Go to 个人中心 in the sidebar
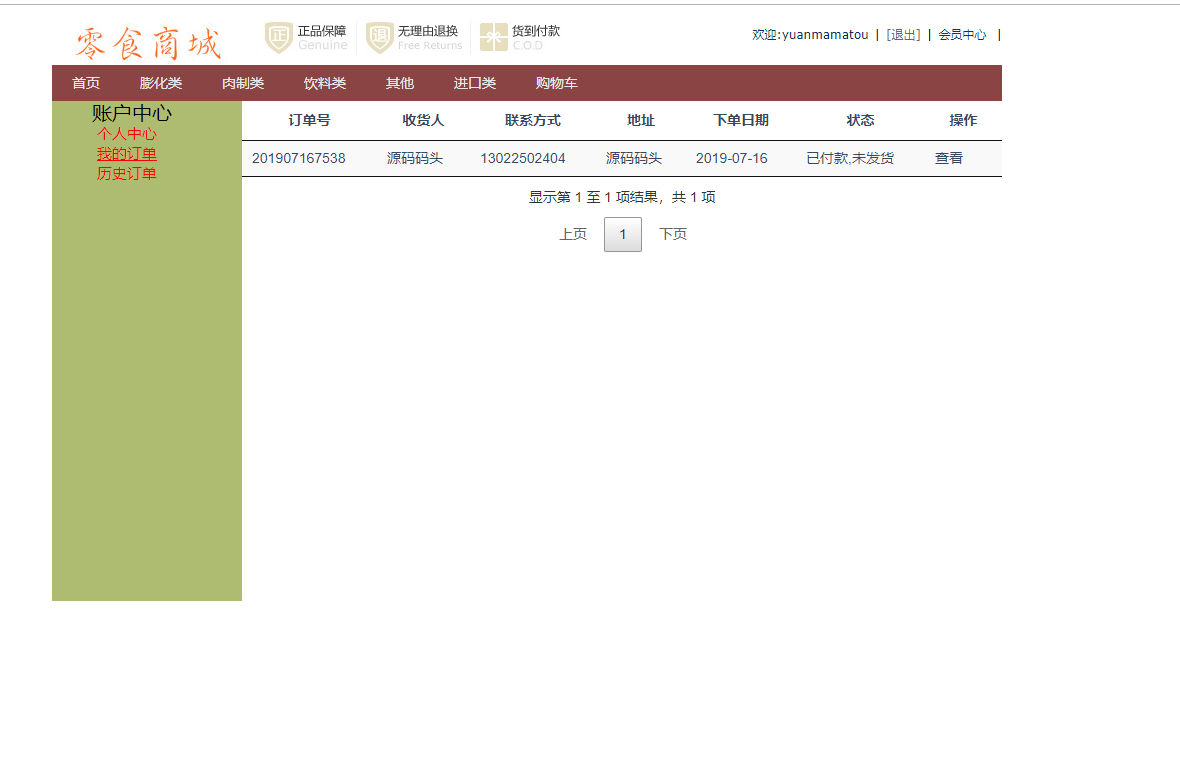This screenshot has width=1180, height=763. [126, 133]
